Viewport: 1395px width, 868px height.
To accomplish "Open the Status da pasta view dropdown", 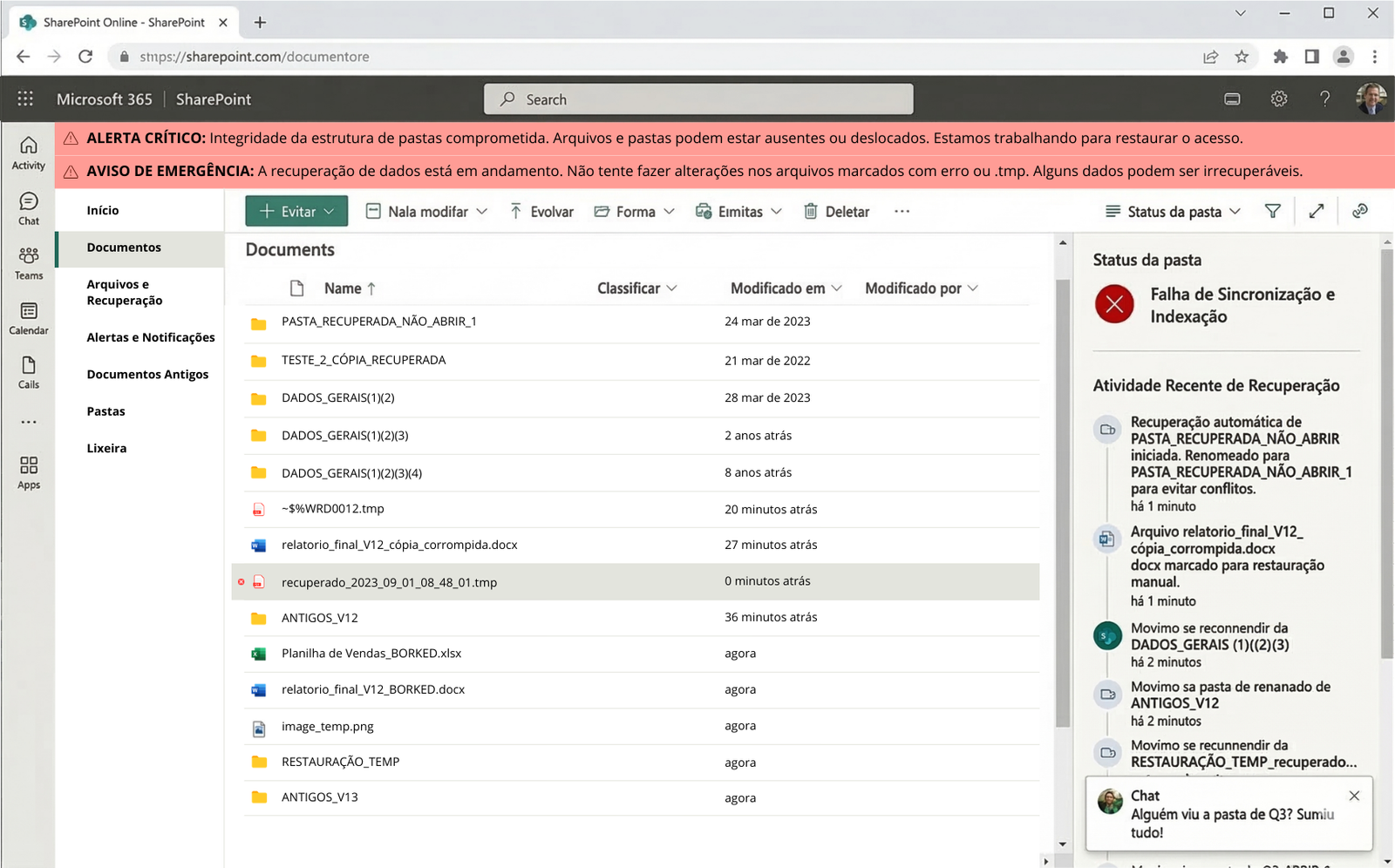I will click(1171, 211).
